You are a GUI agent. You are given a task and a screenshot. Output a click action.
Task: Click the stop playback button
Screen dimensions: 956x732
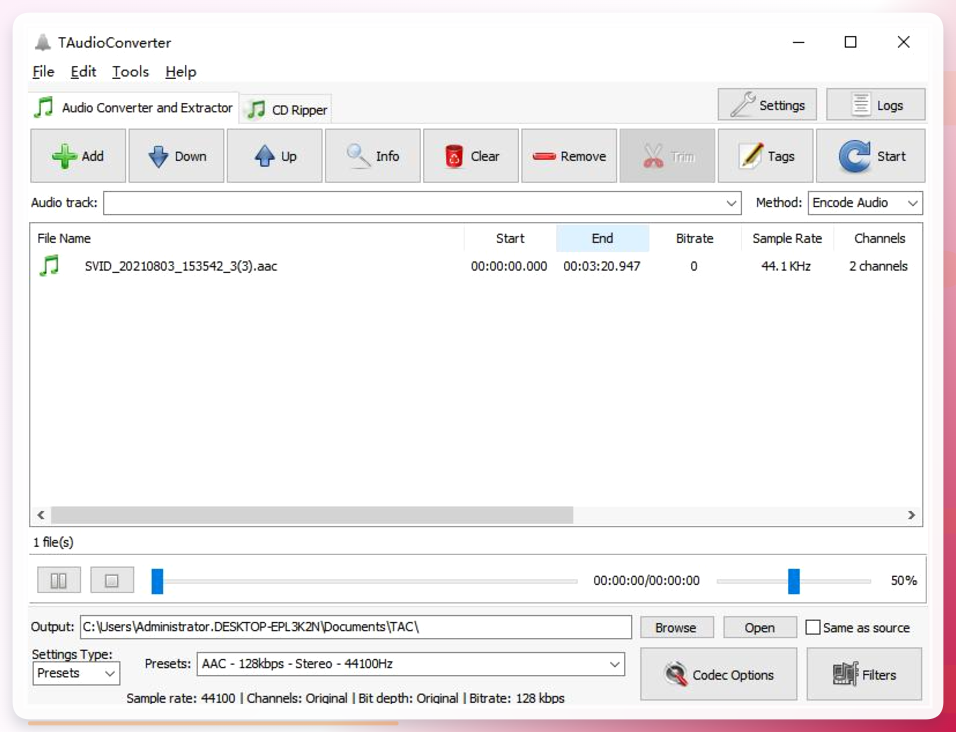tap(112, 580)
